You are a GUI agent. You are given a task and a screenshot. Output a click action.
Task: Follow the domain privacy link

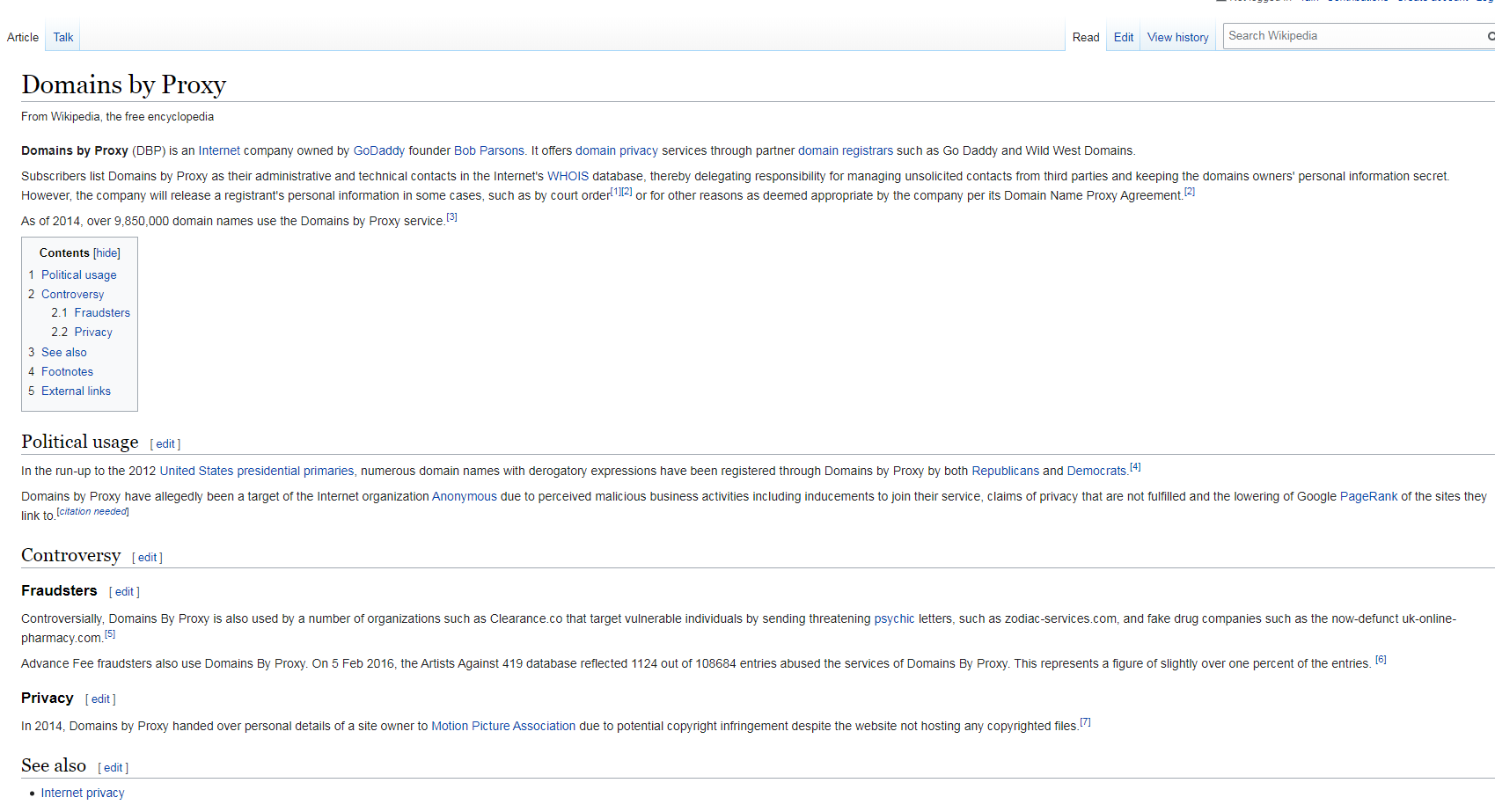pos(617,151)
